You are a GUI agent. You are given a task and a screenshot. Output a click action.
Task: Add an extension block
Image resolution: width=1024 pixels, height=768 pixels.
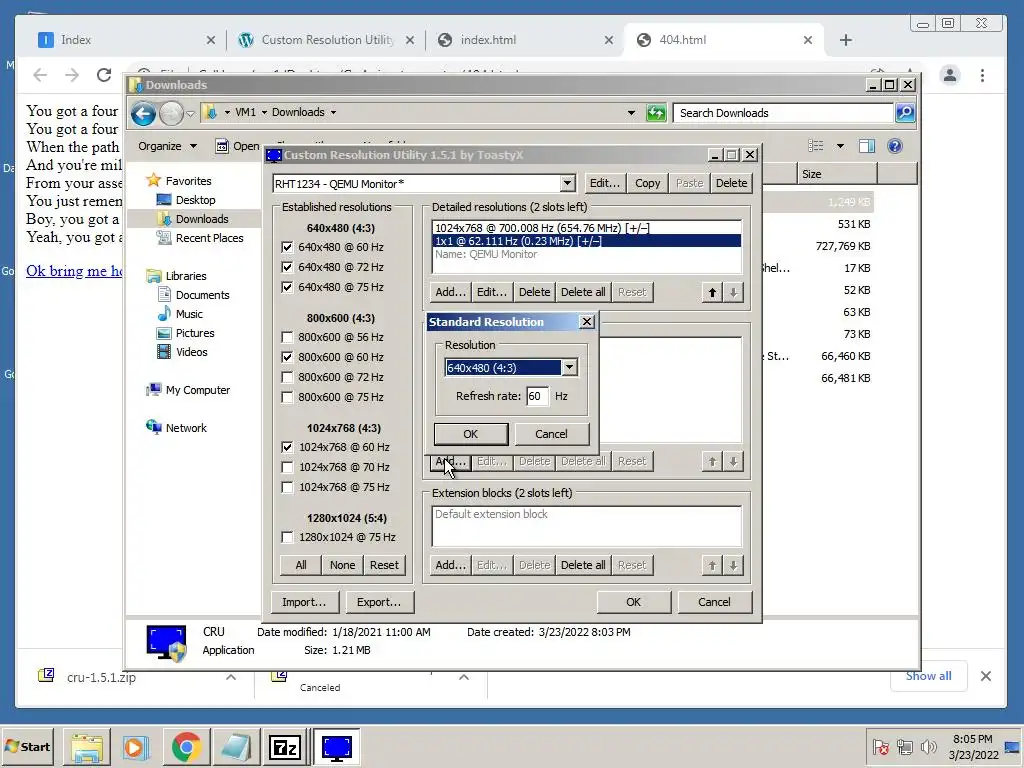(451, 565)
